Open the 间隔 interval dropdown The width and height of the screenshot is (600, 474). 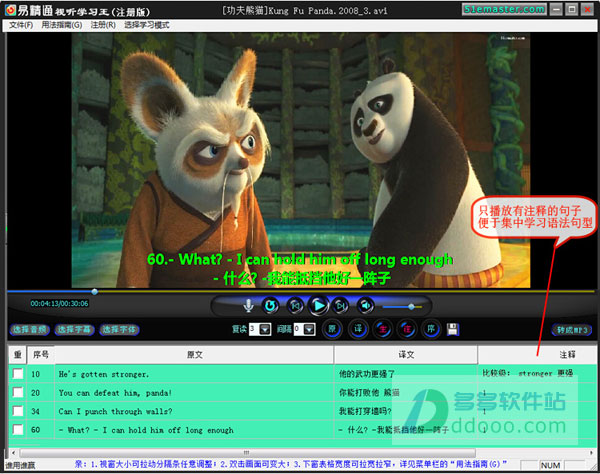(310, 329)
